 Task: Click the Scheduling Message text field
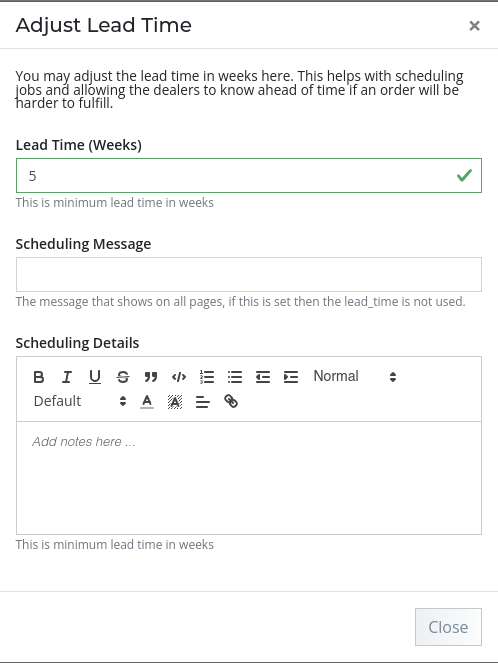(x=249, y=274)
